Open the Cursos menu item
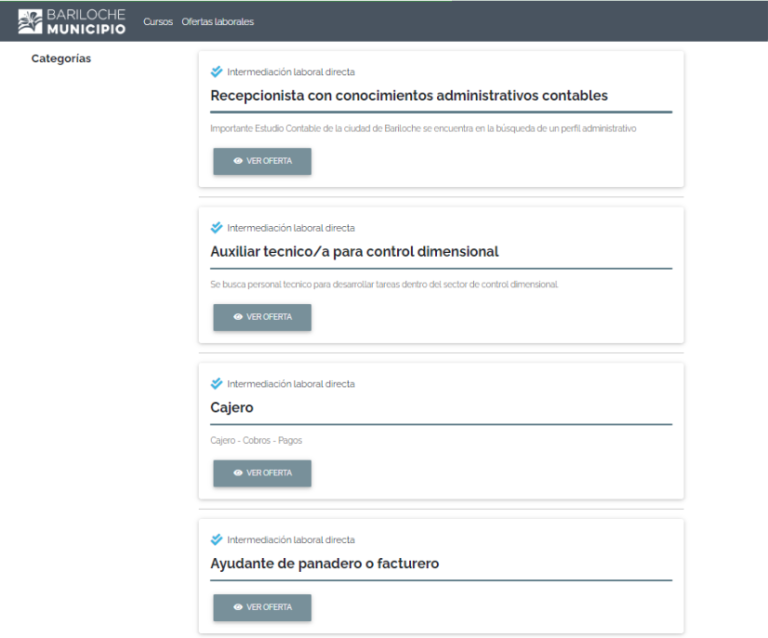The height and width of the screenshot is (638, 768). [x=158, y=22]
